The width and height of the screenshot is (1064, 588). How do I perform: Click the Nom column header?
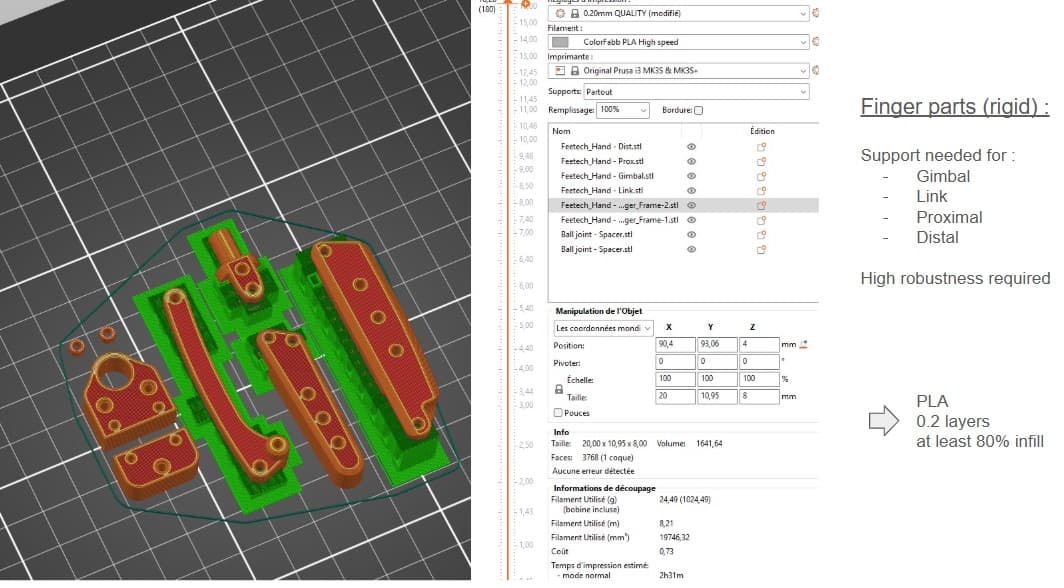pos(561,131)
